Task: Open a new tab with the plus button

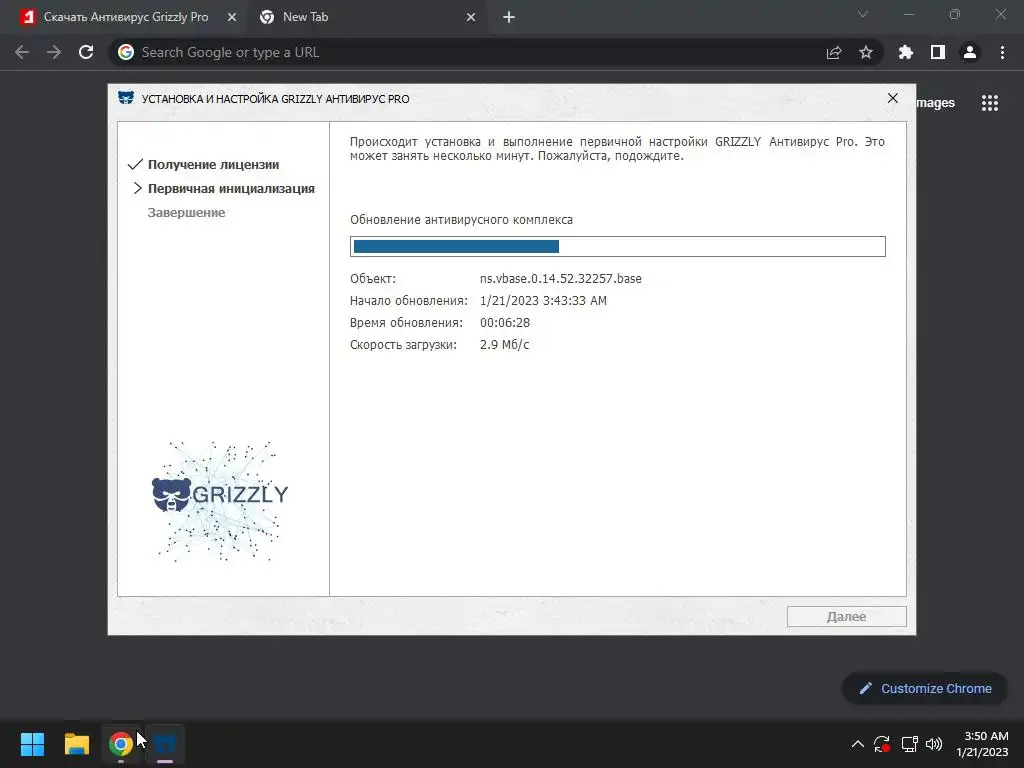Action: coord(509,17)
